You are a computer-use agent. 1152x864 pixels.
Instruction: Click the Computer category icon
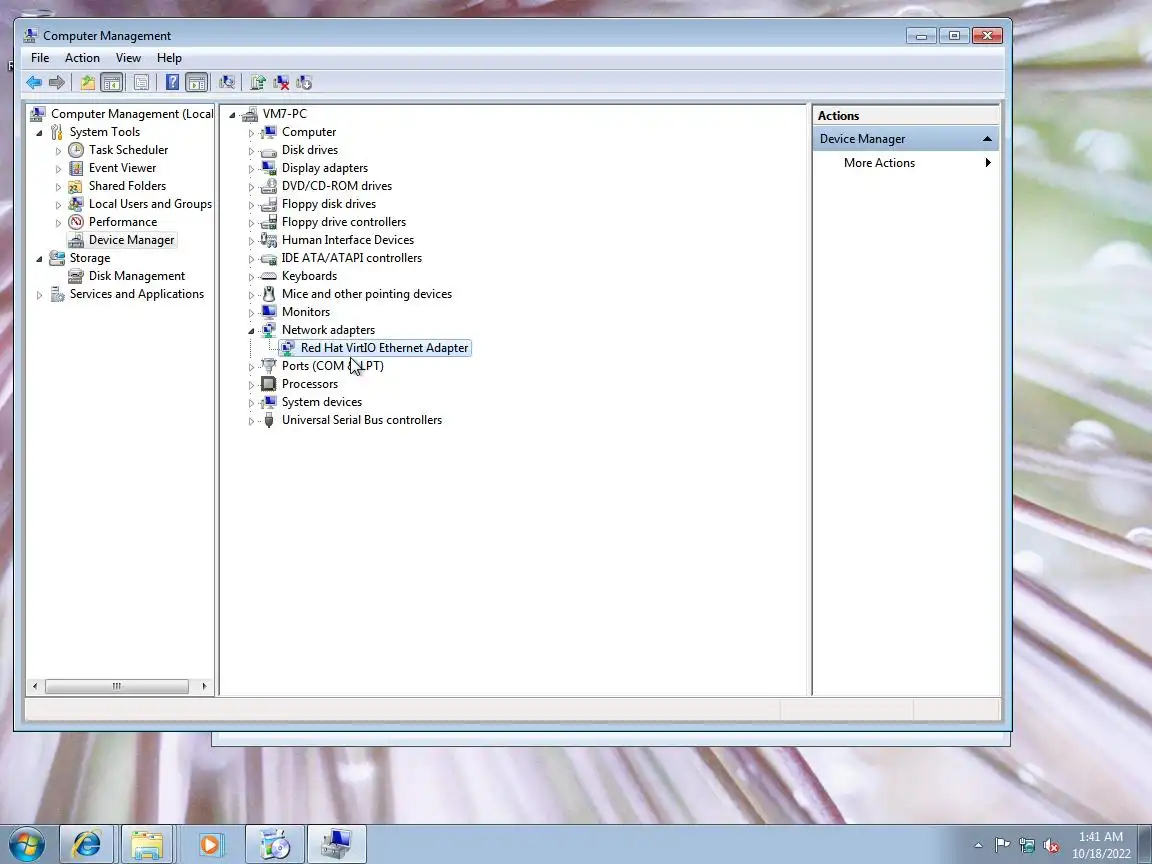click(x=269, y=132)
